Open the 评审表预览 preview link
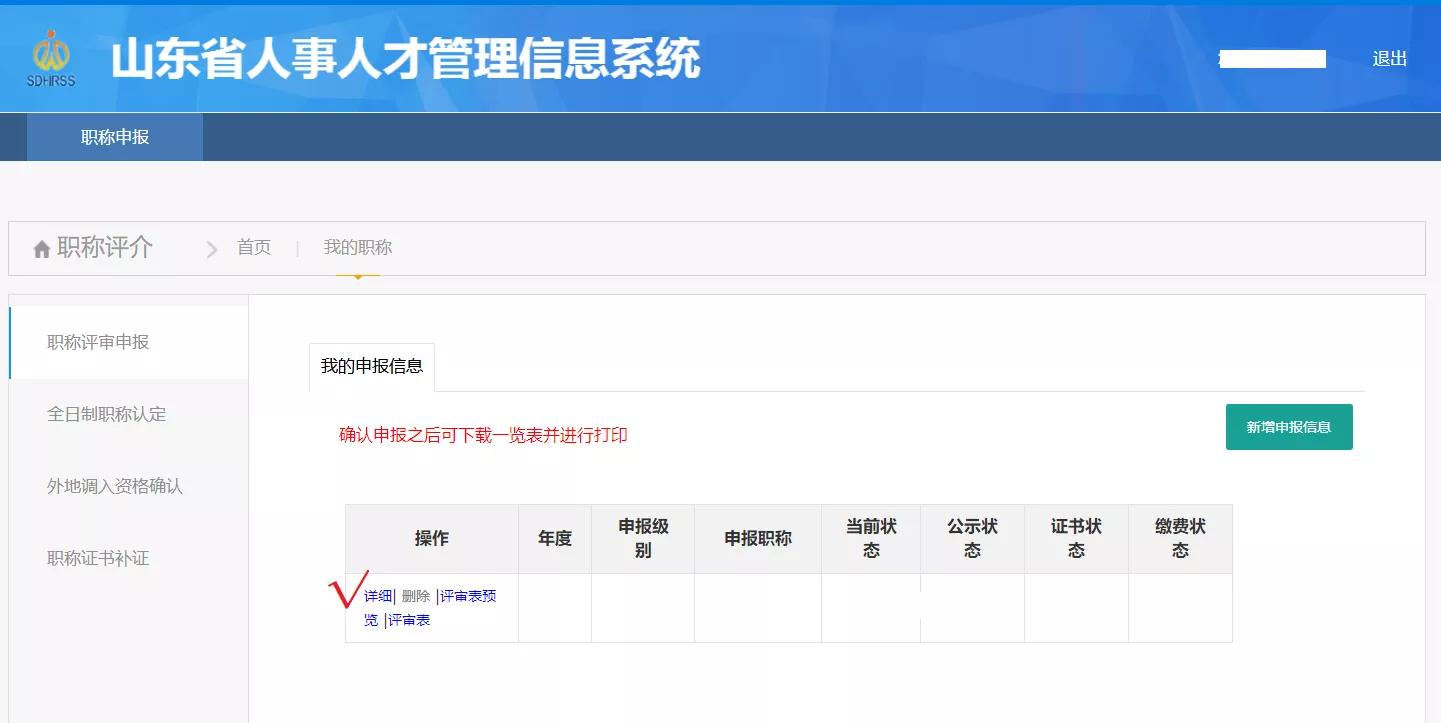This screenshot has height=723, width=1441. click(466, 595)
